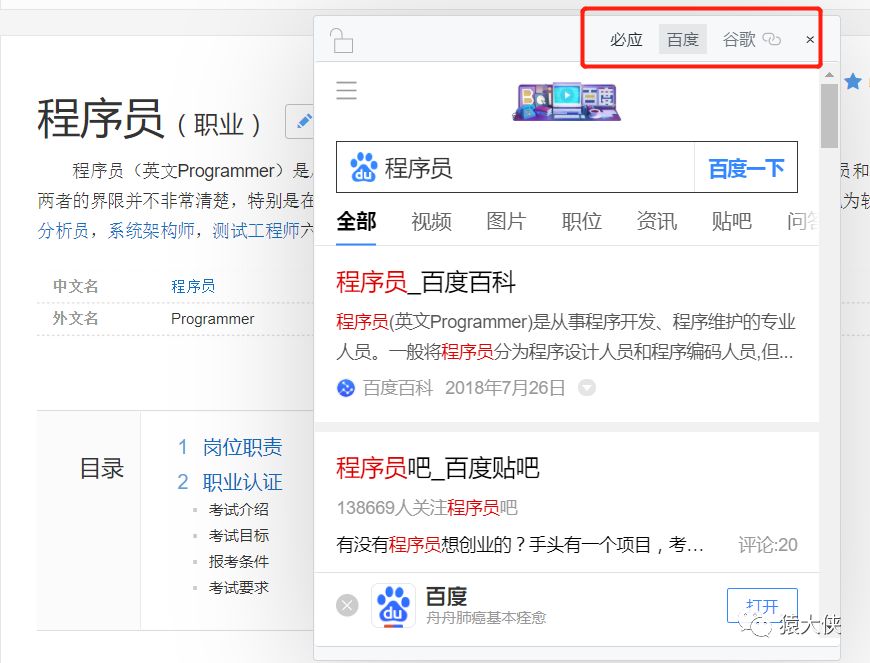The width and height of the screenshot is (870, 663).
Task: Click the blue star icon at top right
Action: [x=853, y=82]
